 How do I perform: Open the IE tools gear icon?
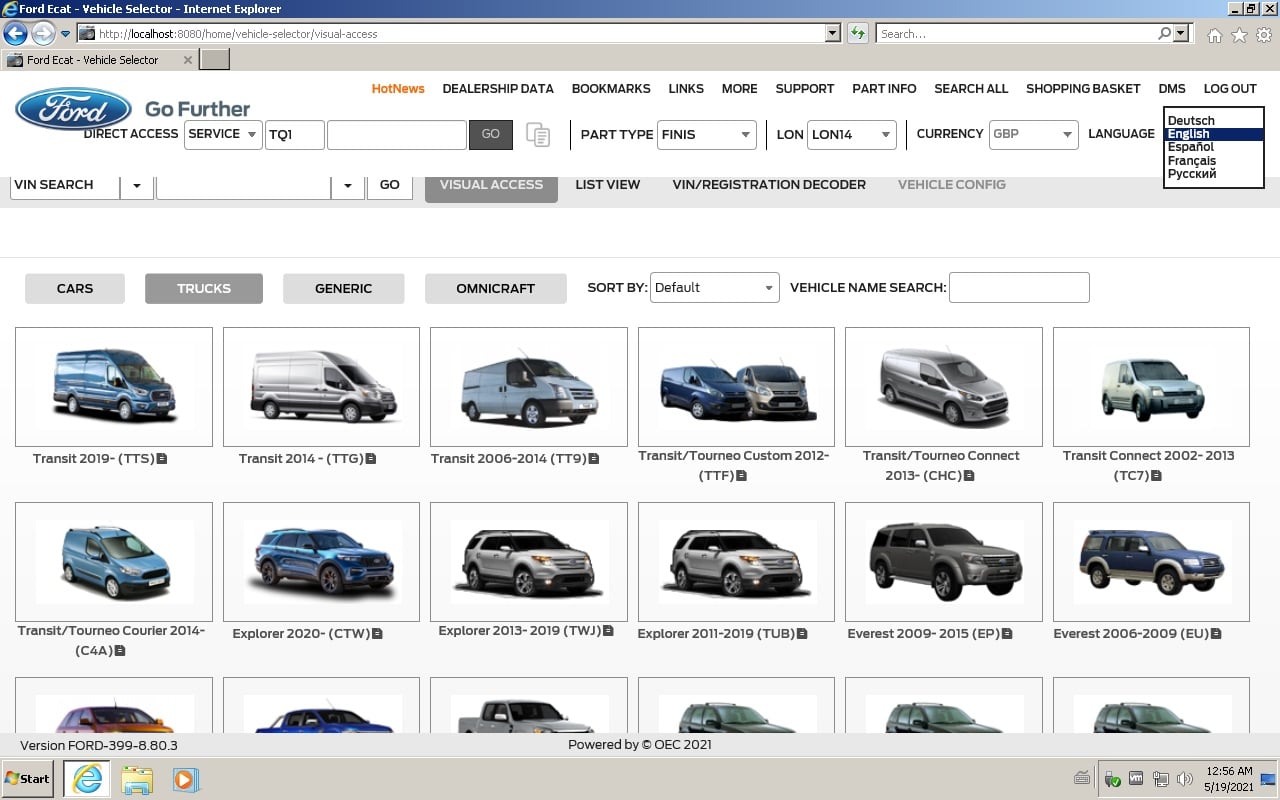tap(1264, 35)
